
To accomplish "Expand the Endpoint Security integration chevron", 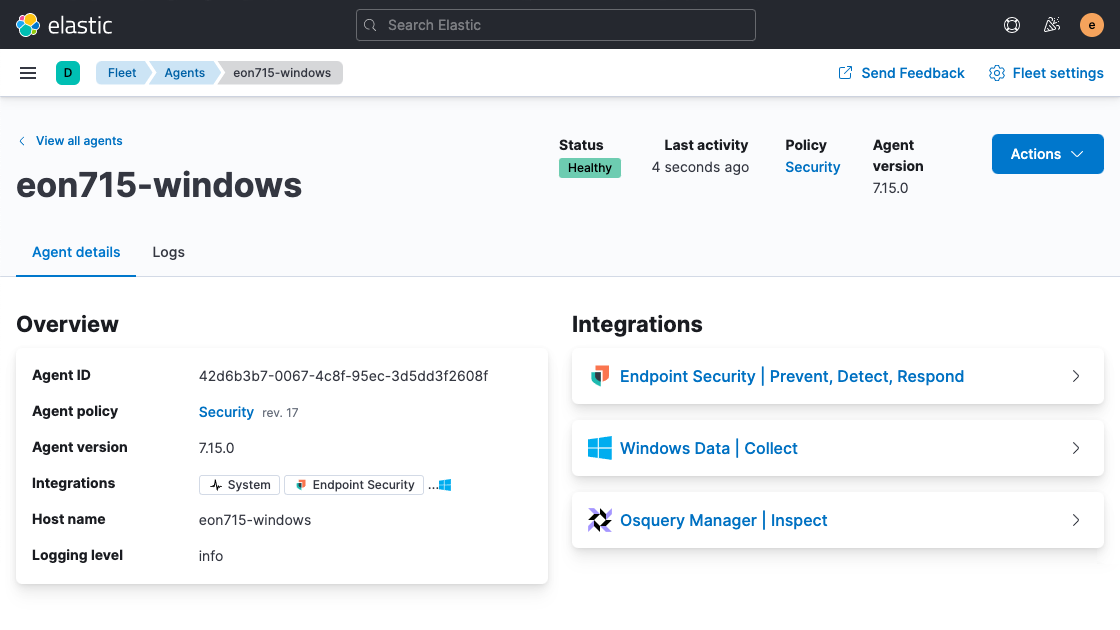I will 1076,376.
